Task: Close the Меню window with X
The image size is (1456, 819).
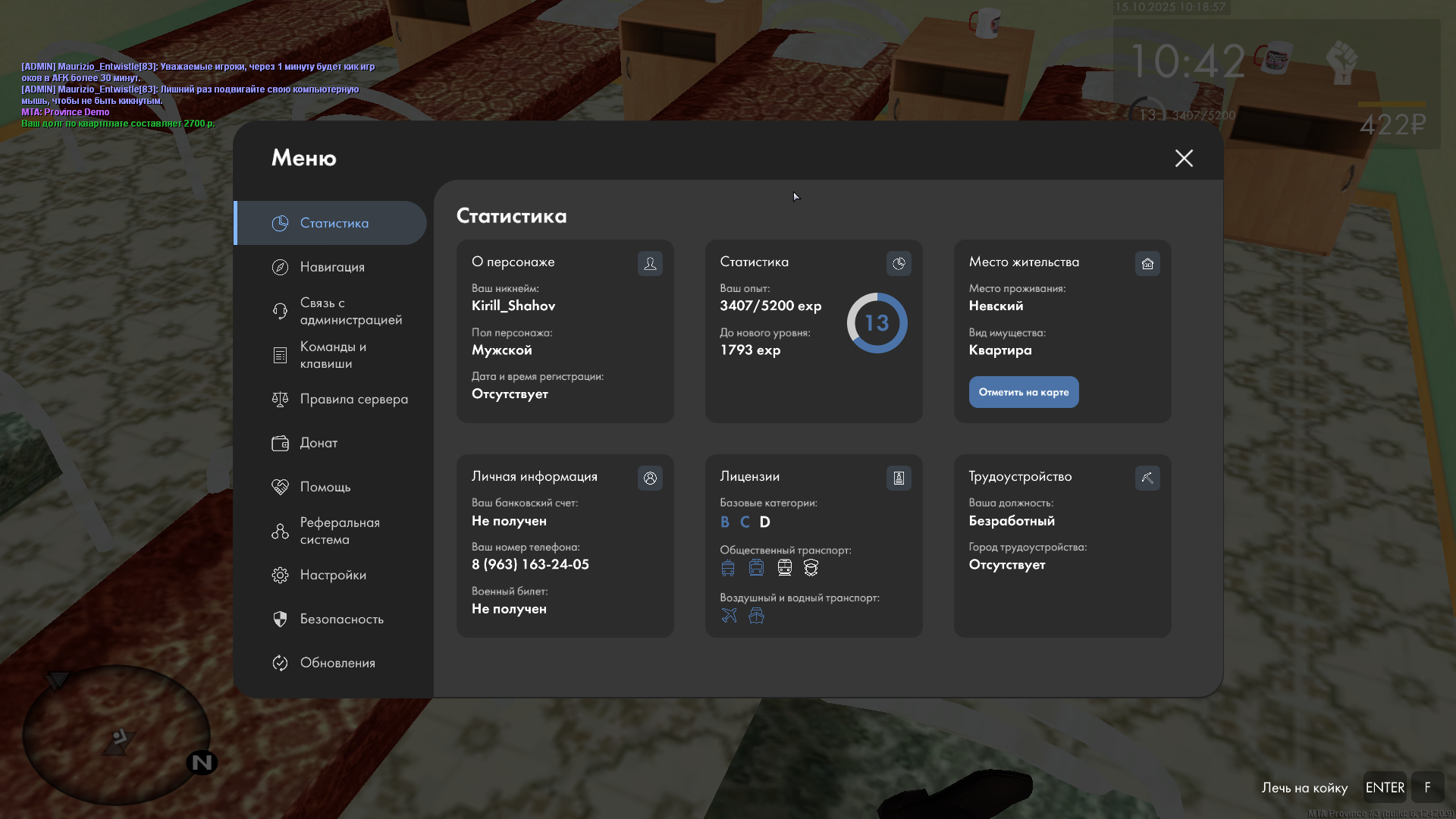Action: click(1184, 158)
